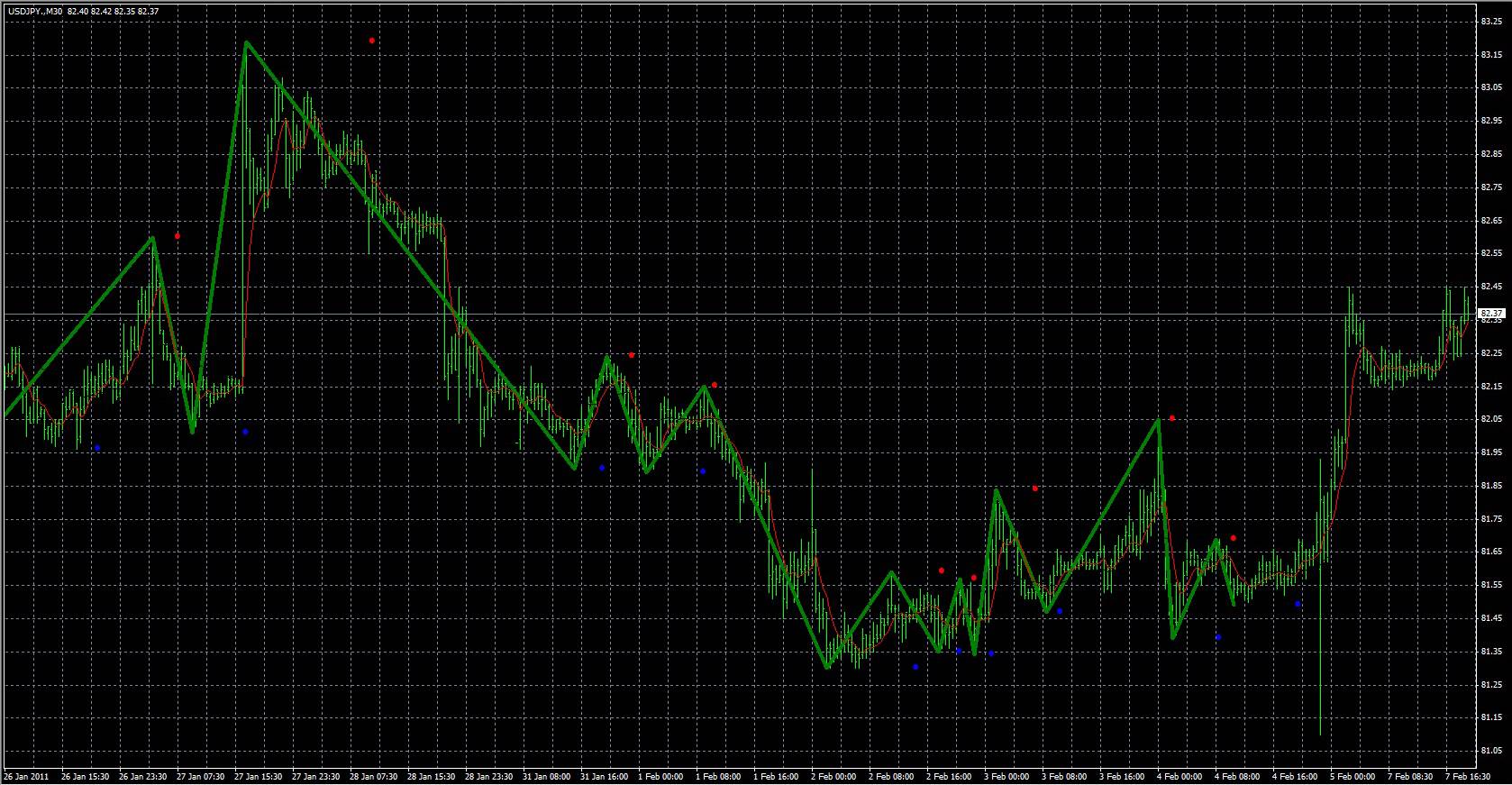The width and height of the screenshot is (1512, 785).
Task: Select the 31 Jan 08:00 time label
Action: click(548, 776)
